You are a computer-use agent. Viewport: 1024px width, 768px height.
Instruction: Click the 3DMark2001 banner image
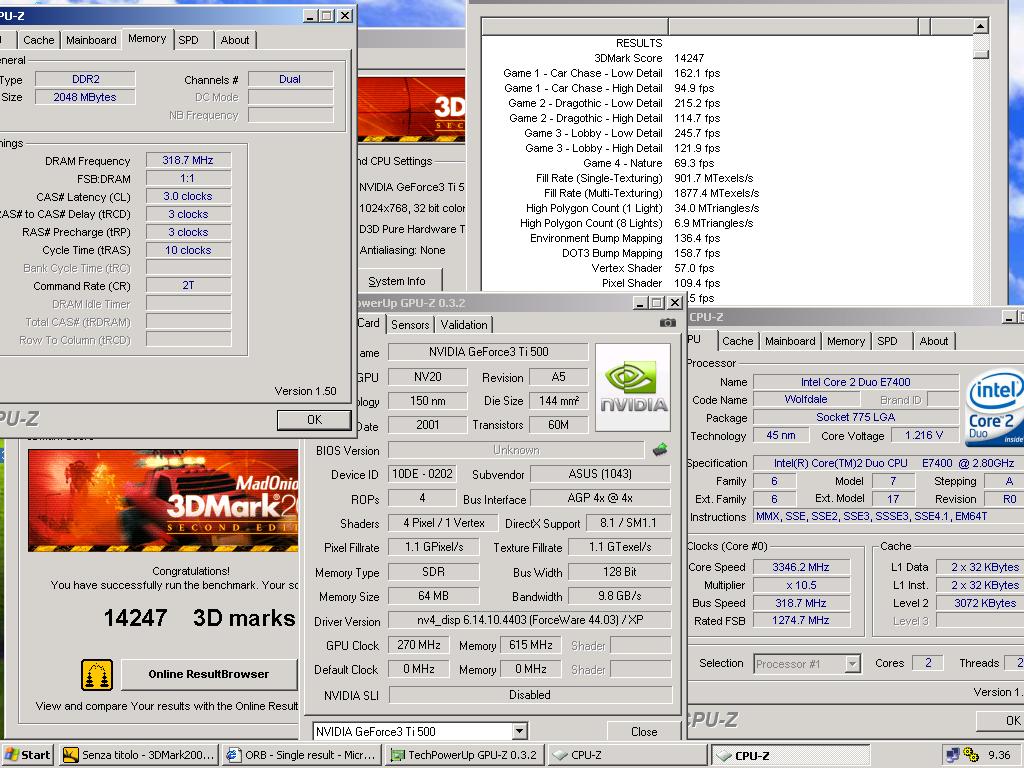[x=163, y=501]
